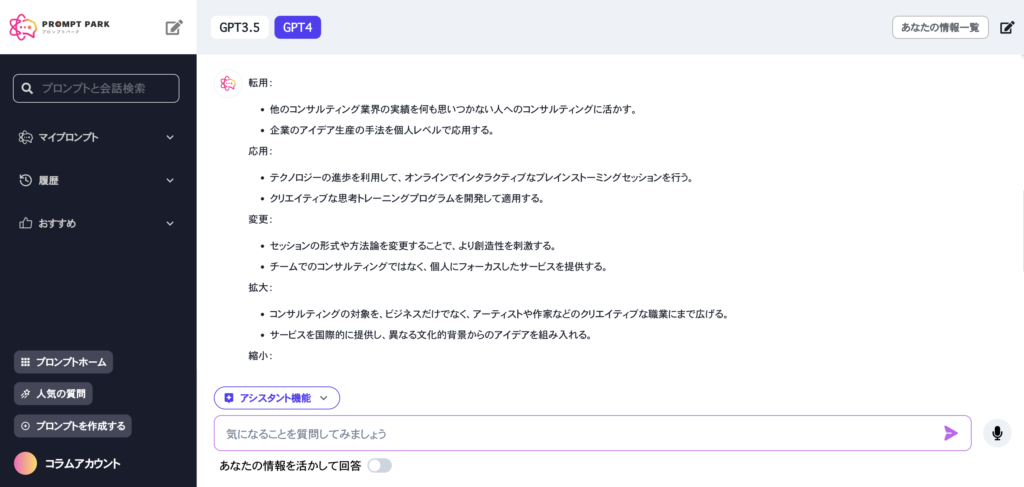The width and height of the screenshot is (1024, 487).
Task: Open the 履歴 menu item
Action: pyautogui.click(x=97, y=180)
